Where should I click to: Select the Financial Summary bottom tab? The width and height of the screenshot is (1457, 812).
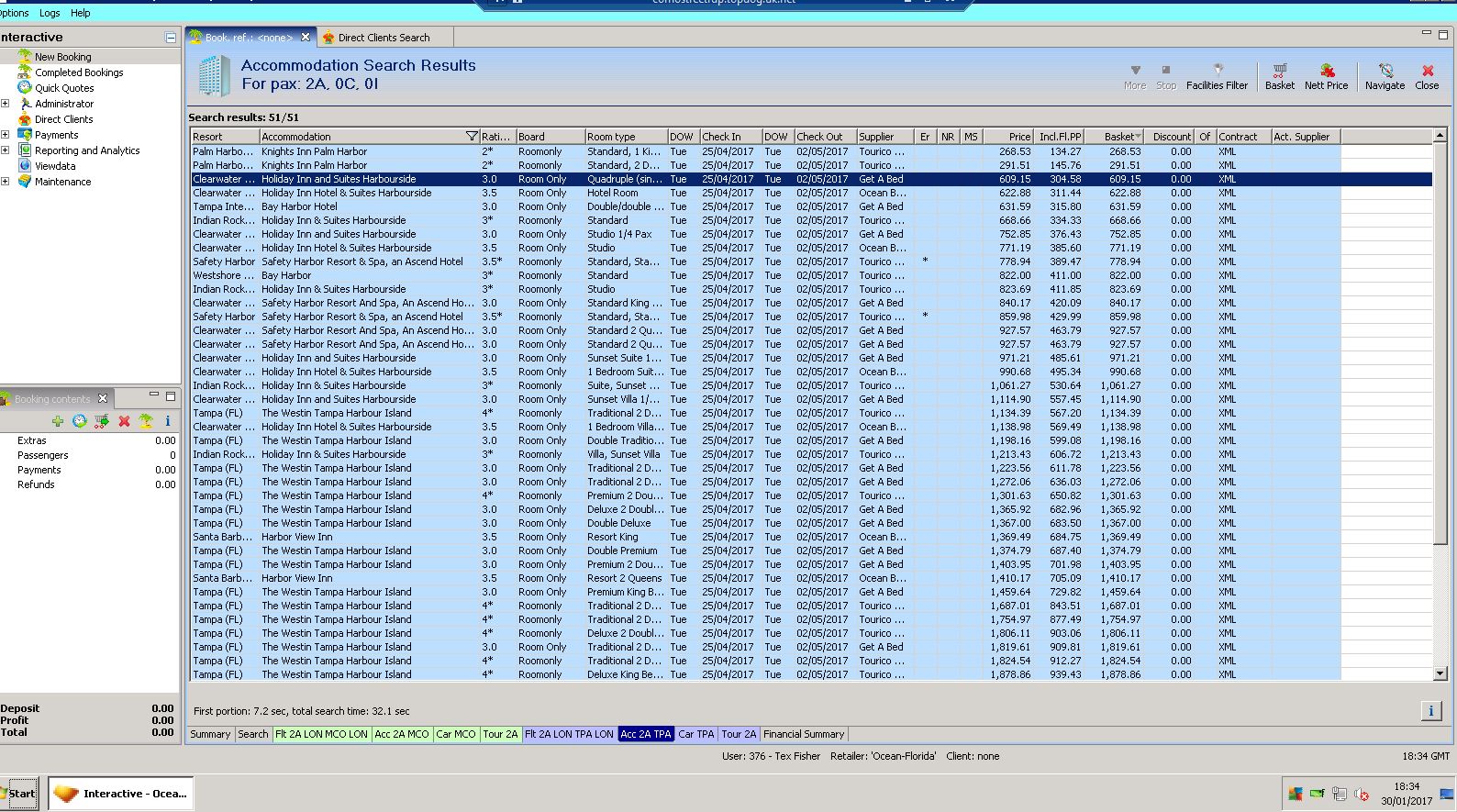[x=803, y=734]
